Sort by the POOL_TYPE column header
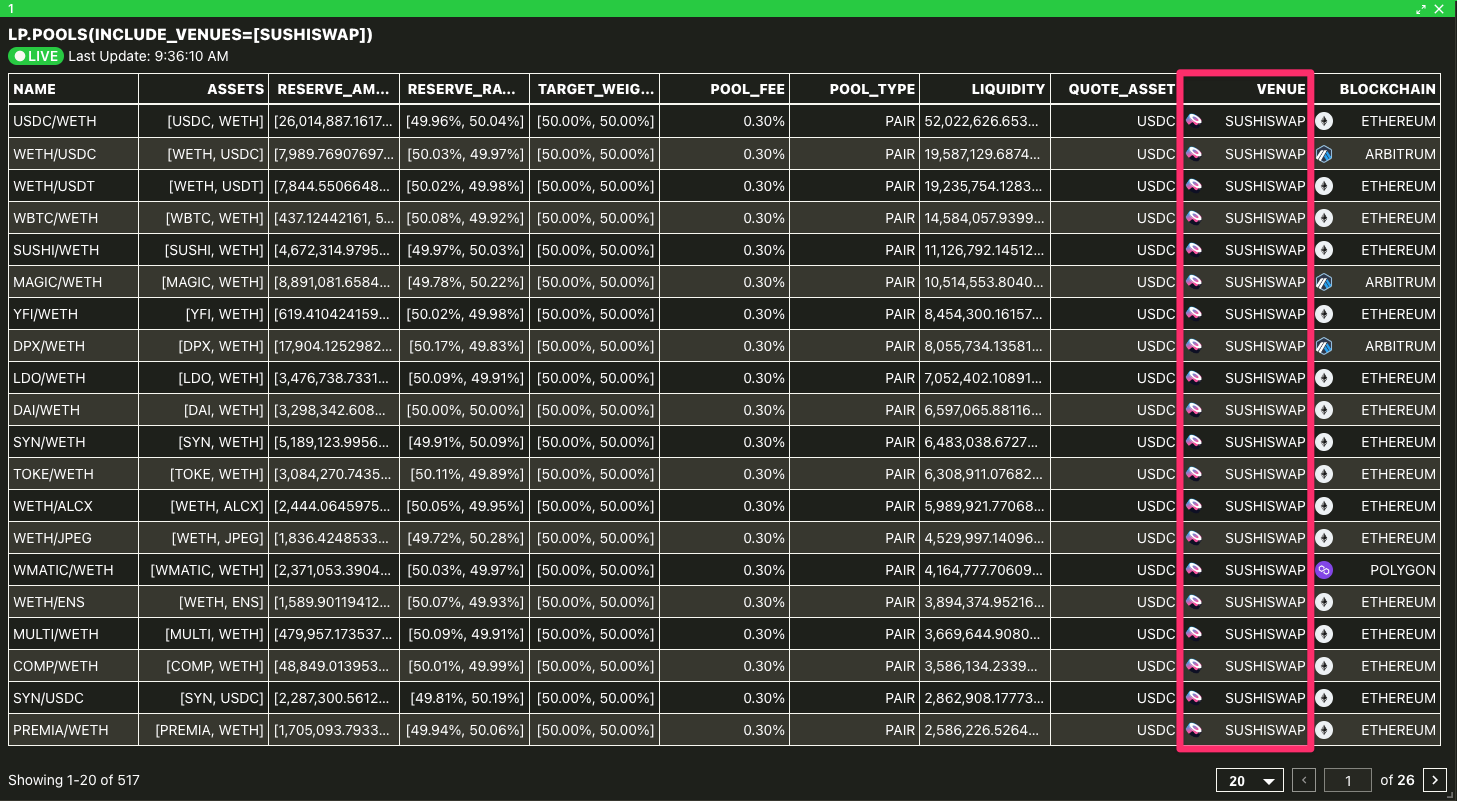Image resolution: width=1457 pixels, height=801 pixels. [x=854, y=89]
